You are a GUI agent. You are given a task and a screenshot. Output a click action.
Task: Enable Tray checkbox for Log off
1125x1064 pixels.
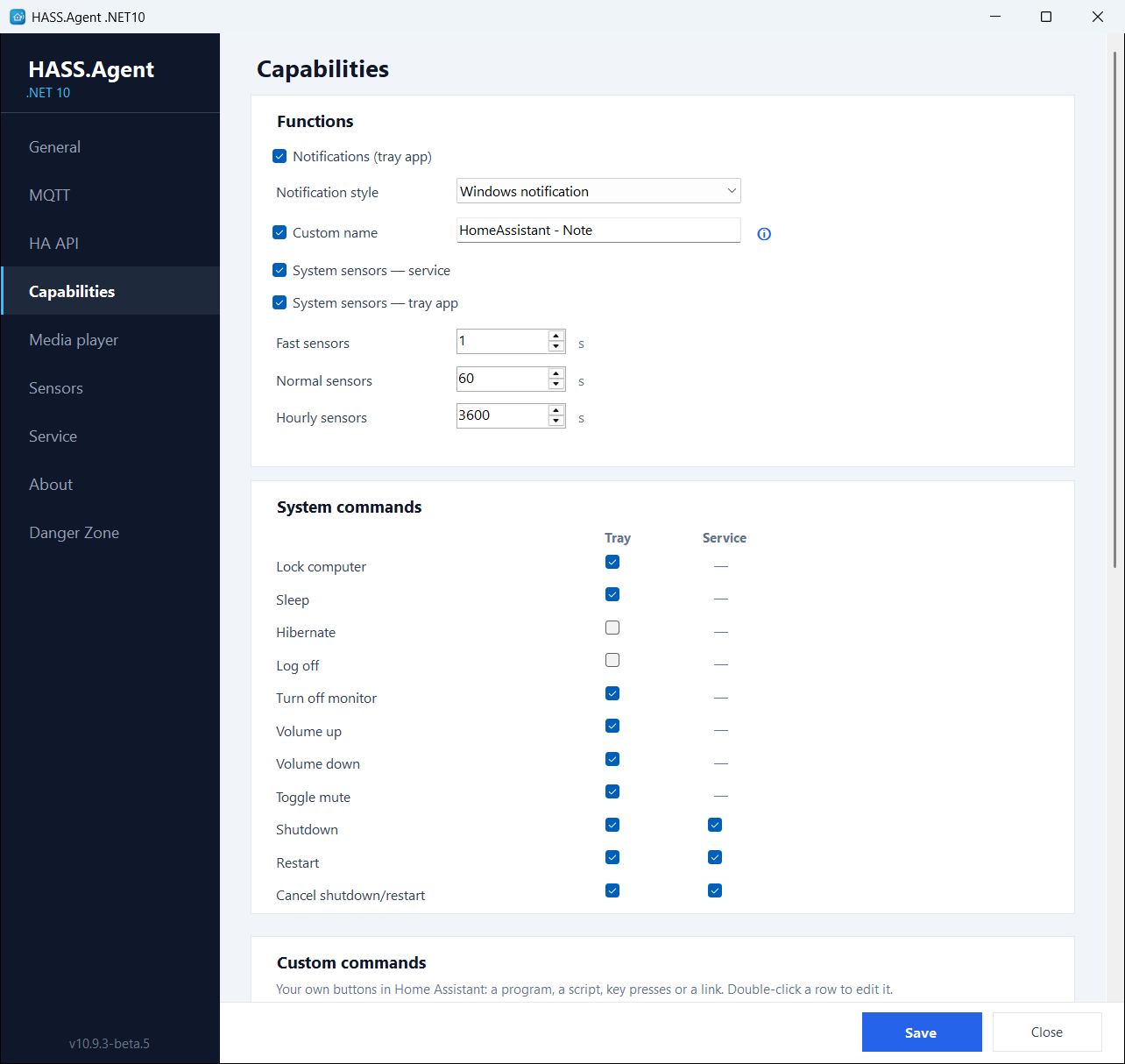(612, 660)
